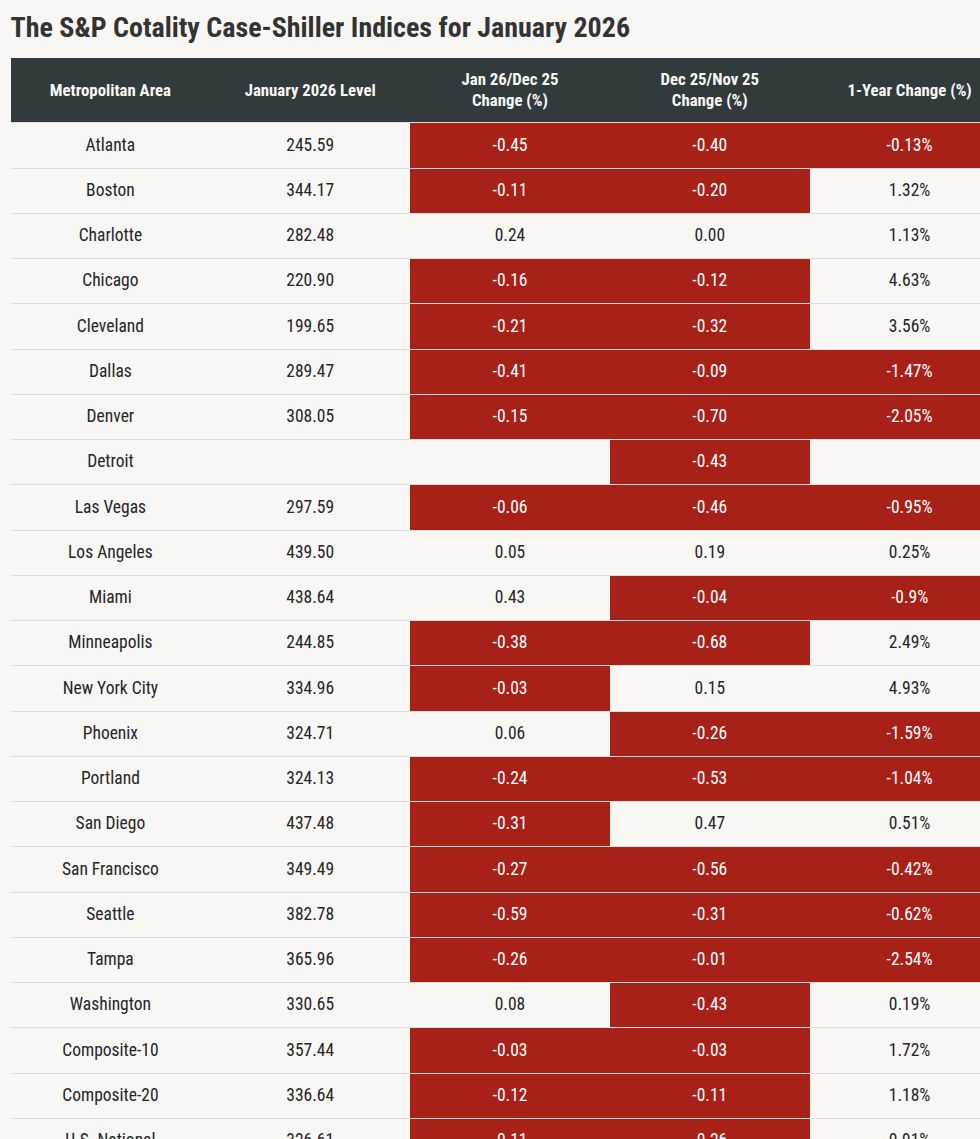
Task: Select Denver's -2.05% red cell
Action: pos(909,416)
